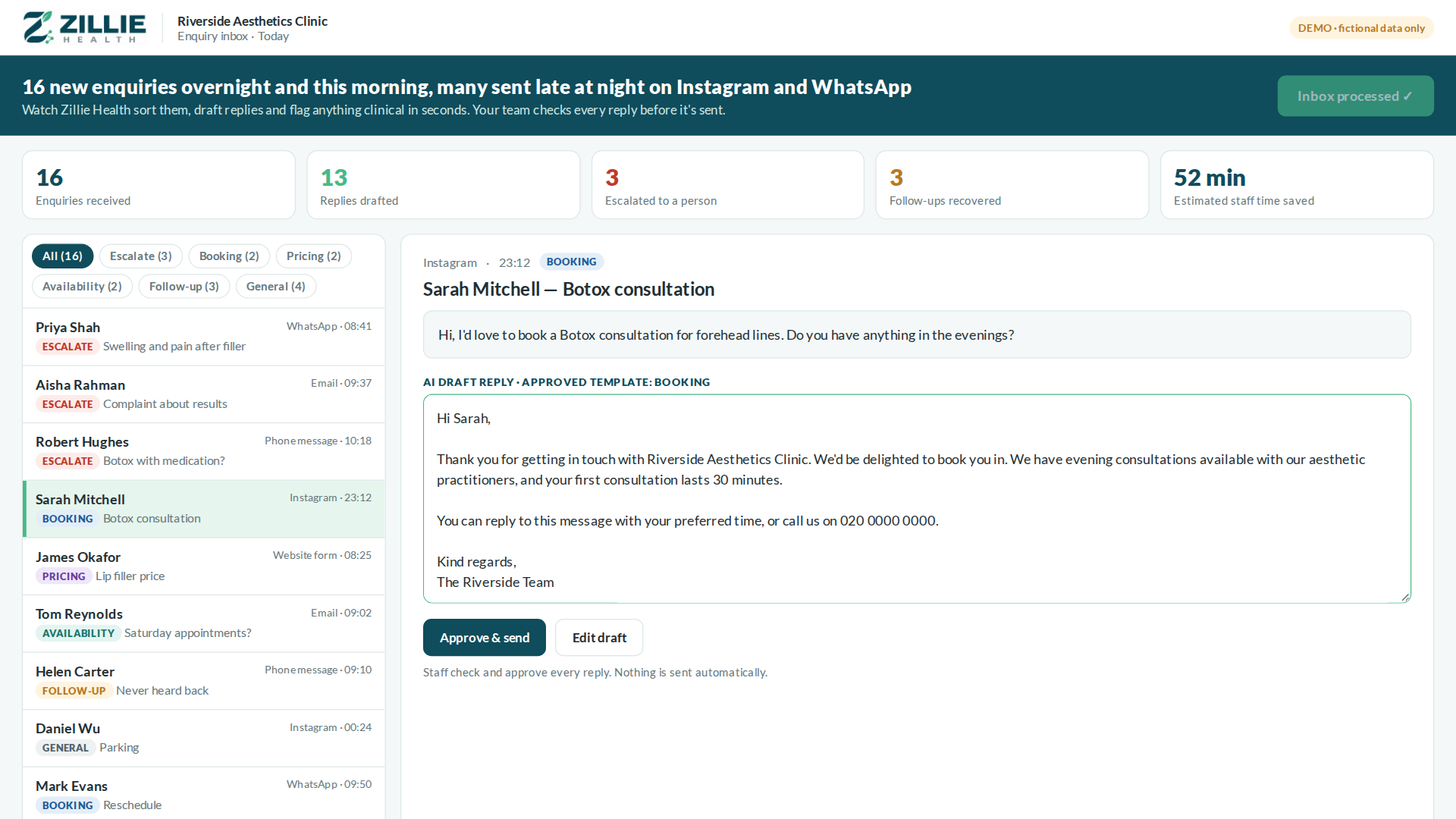Click the DEMO fictional data only badge
1456x819 pixels.
click(x=1361, y=28)
